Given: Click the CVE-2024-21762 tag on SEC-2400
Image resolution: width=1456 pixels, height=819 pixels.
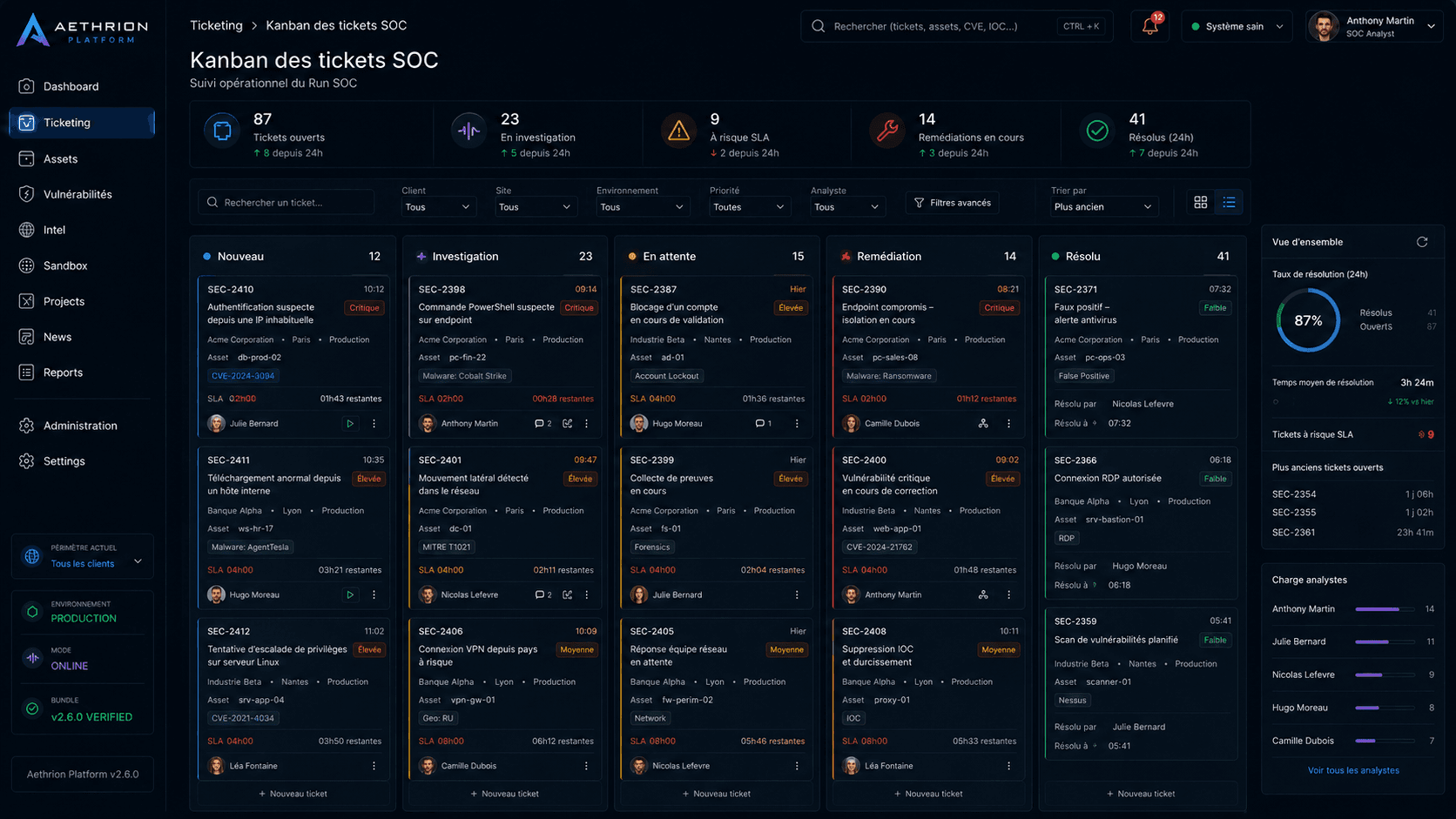Looking at the screenshot, I should pyautogui.click(x=880, y=547).
